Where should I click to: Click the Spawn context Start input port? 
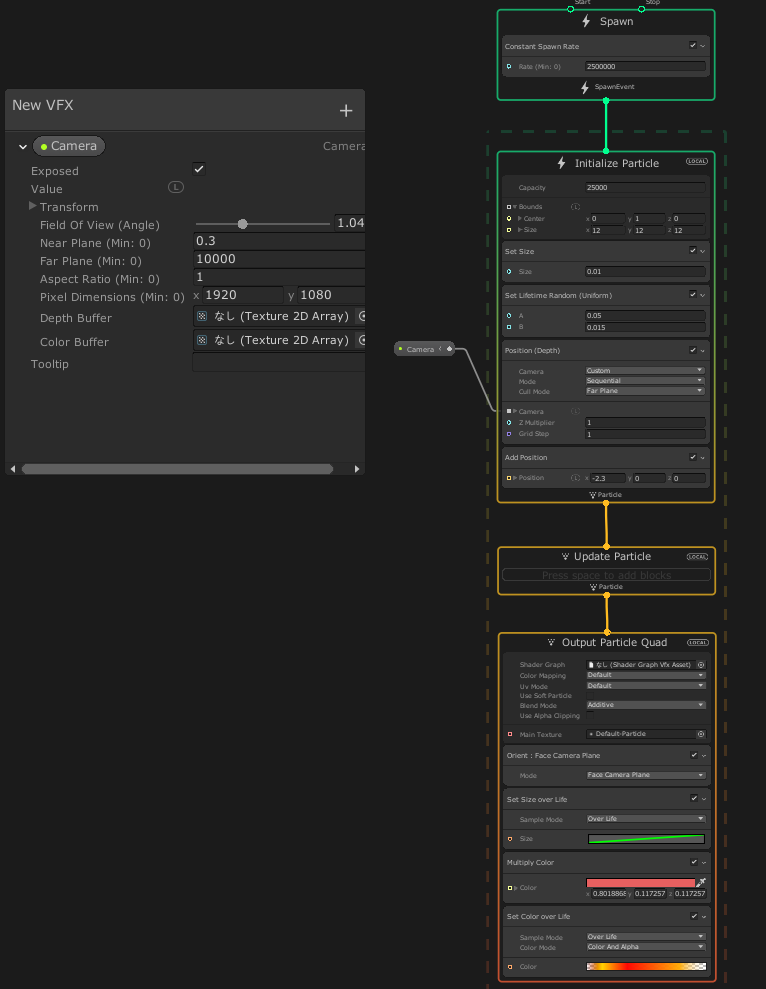tap(570, 9)
